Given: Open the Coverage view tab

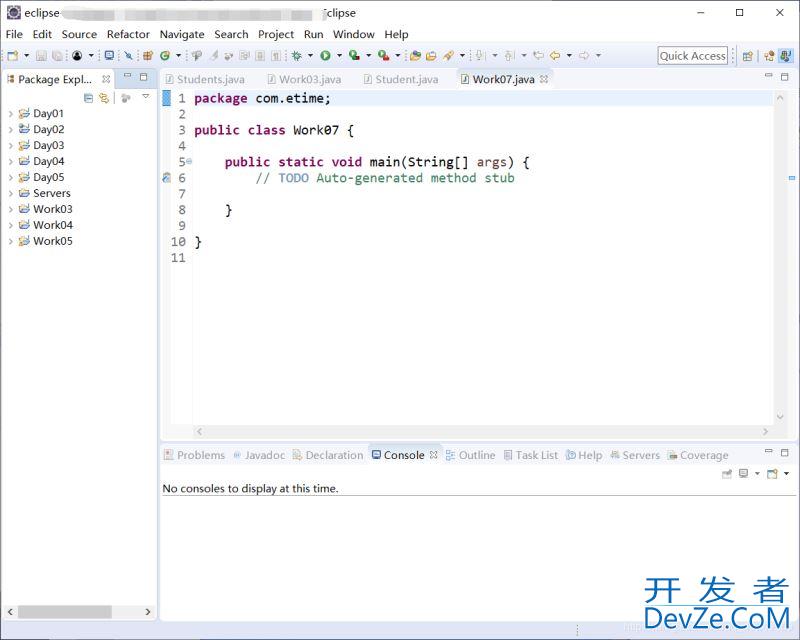Looking at the screenshot, I should 698,455.
